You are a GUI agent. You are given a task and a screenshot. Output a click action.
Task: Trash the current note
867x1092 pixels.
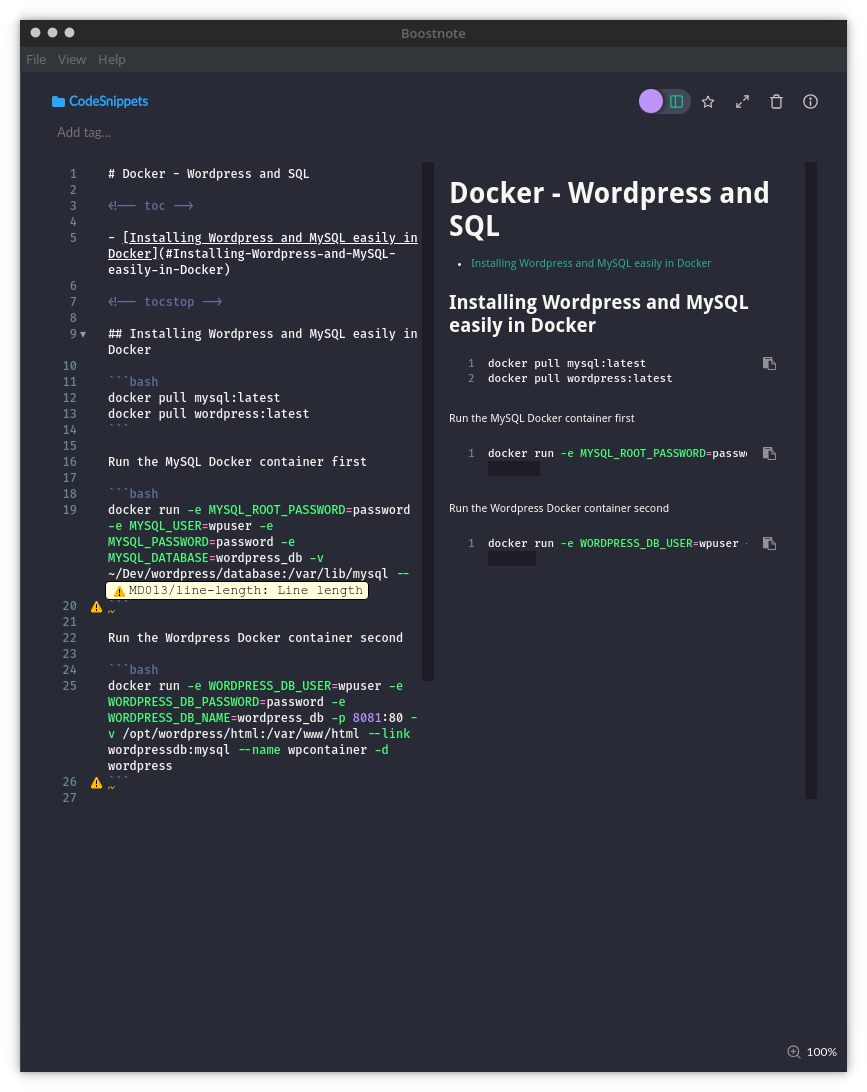[776, 102]
